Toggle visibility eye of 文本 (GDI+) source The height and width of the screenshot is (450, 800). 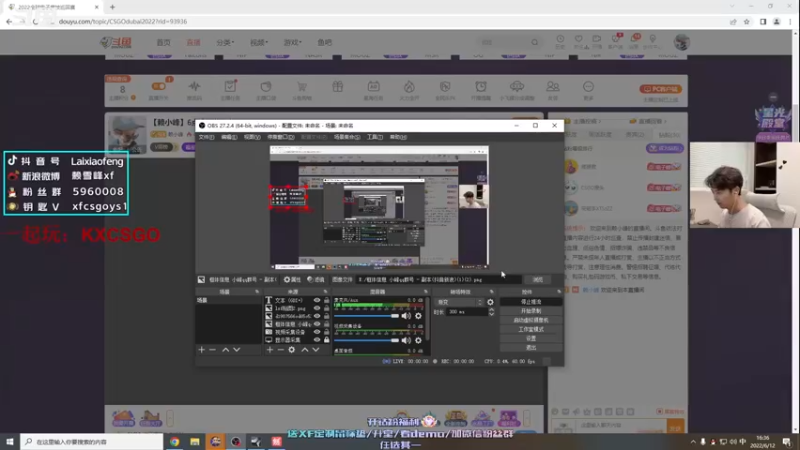coord(317,301)
